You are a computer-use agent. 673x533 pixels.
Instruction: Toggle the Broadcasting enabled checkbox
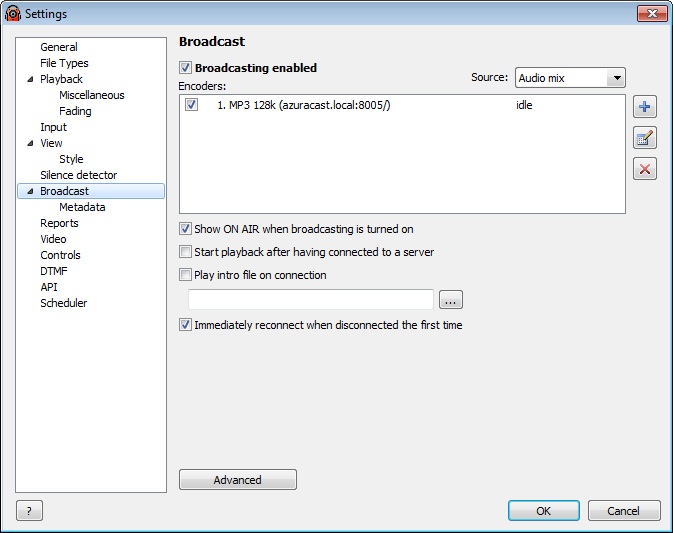pyautogui.click(x=185, y=68)
